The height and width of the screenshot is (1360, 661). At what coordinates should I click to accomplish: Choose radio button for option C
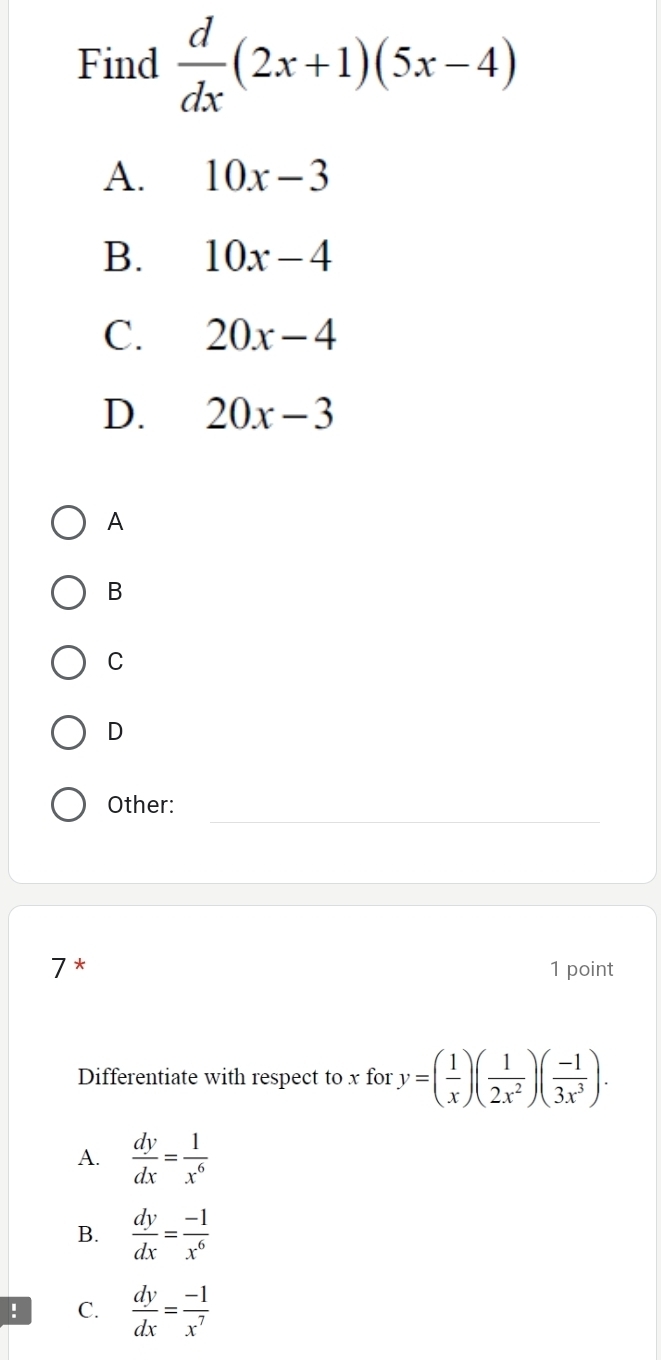[x=68, y=662]
